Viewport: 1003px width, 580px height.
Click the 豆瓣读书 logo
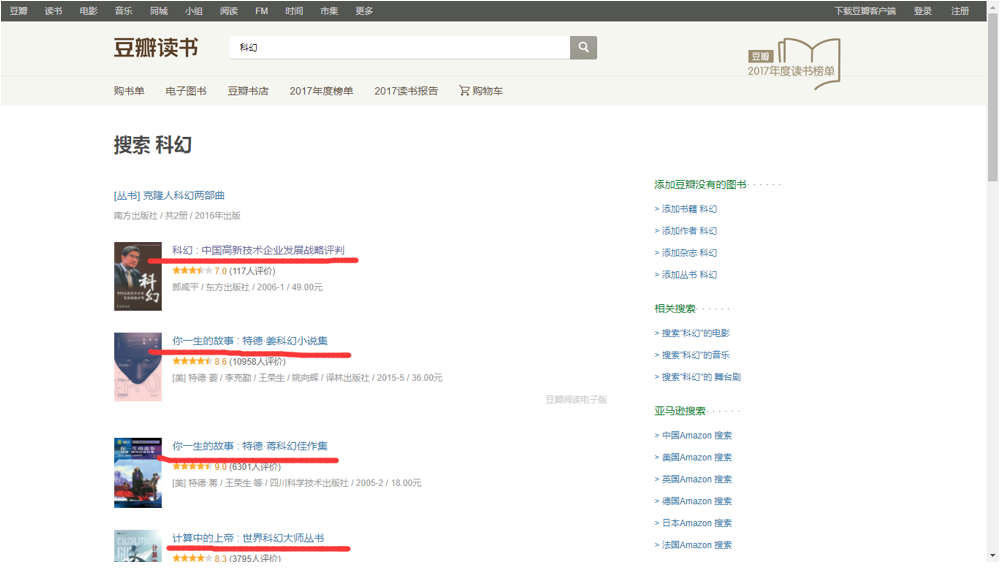pyautogui.click(x=155, y=48)
